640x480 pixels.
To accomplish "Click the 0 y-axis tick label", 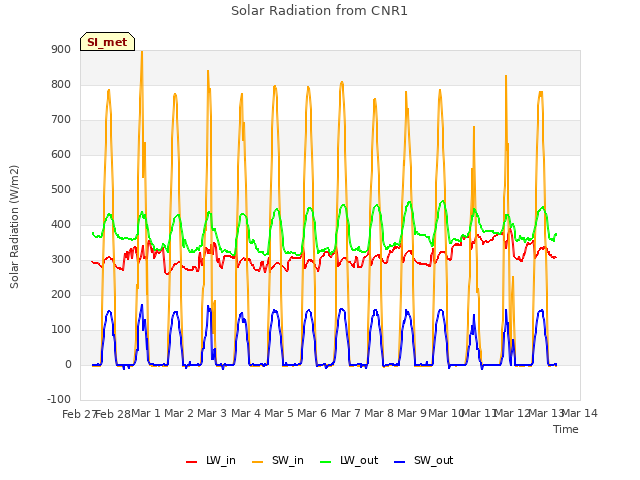I will [68, 364].
